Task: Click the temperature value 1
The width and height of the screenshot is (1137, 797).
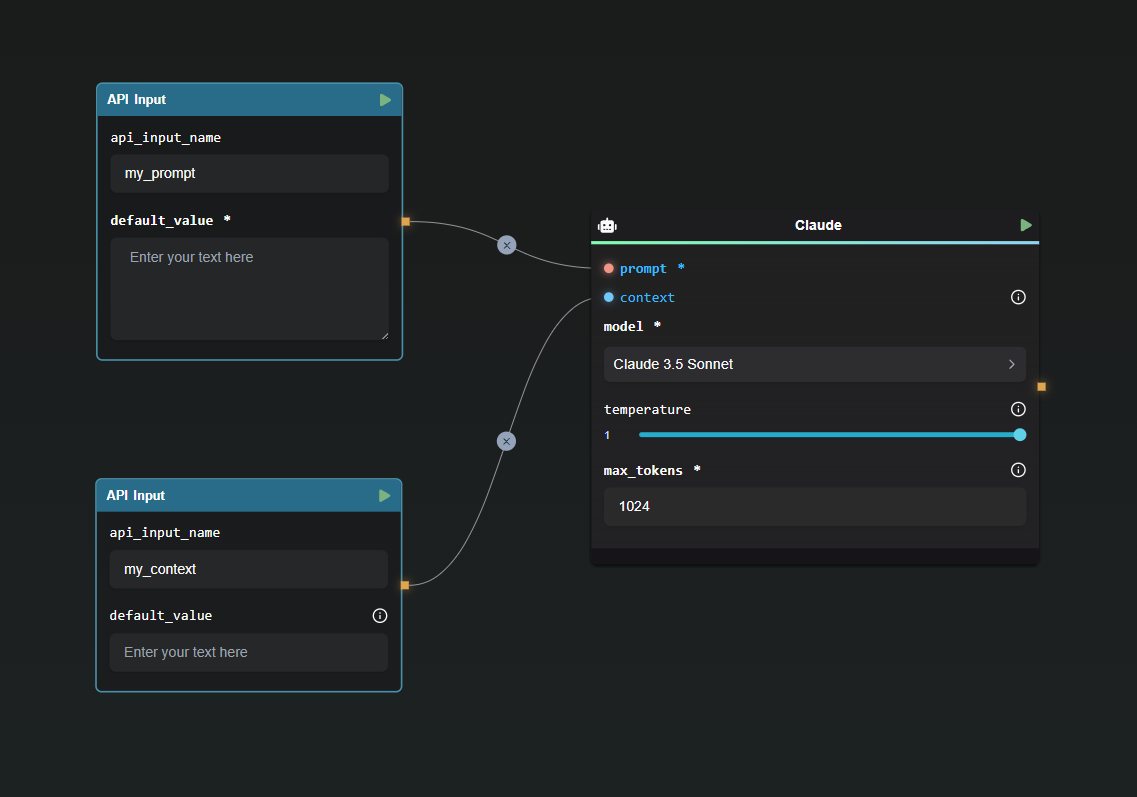Action: 607,435
